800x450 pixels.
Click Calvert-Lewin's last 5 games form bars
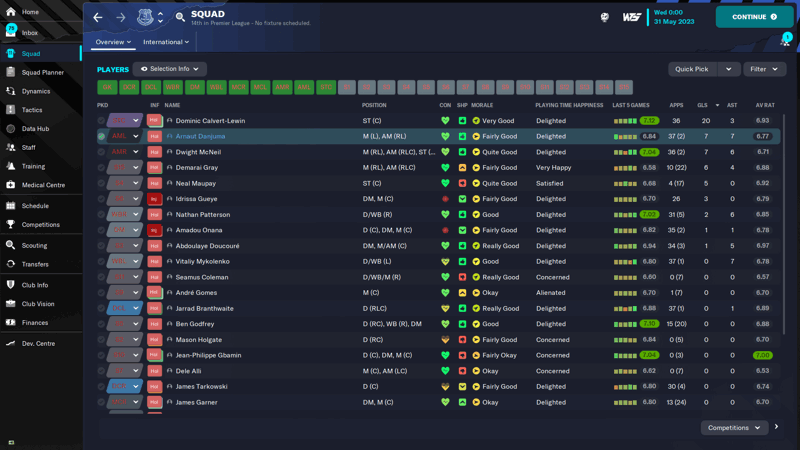coord(625,121)
